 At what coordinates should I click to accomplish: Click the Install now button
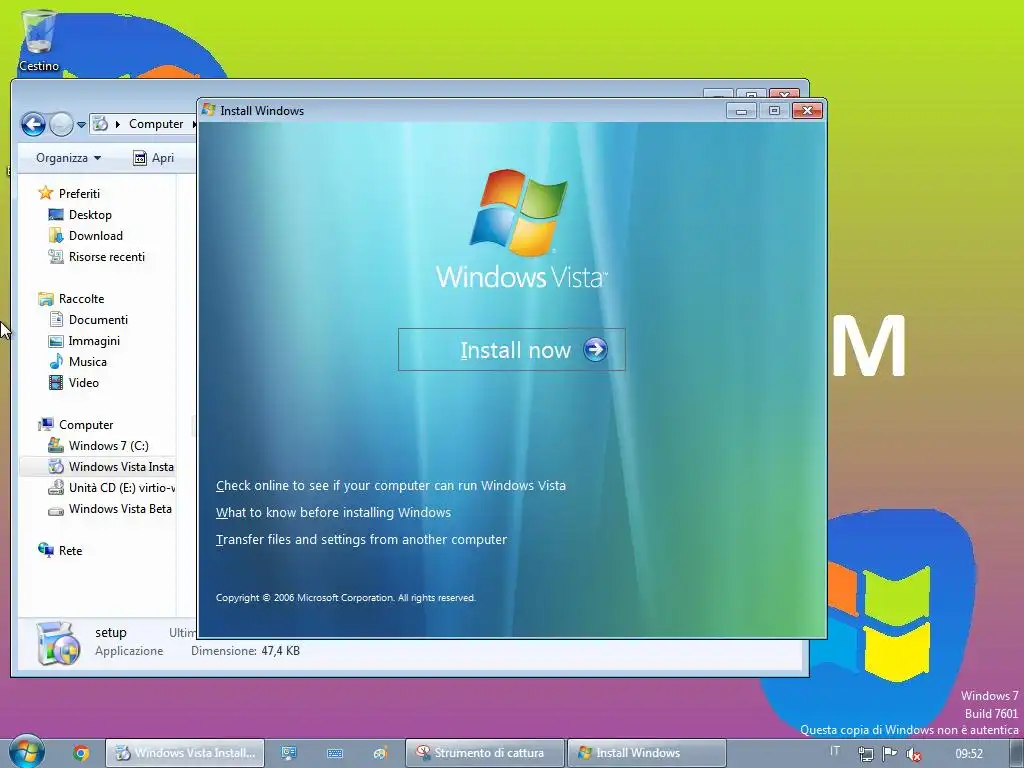(x=511, y=350)
